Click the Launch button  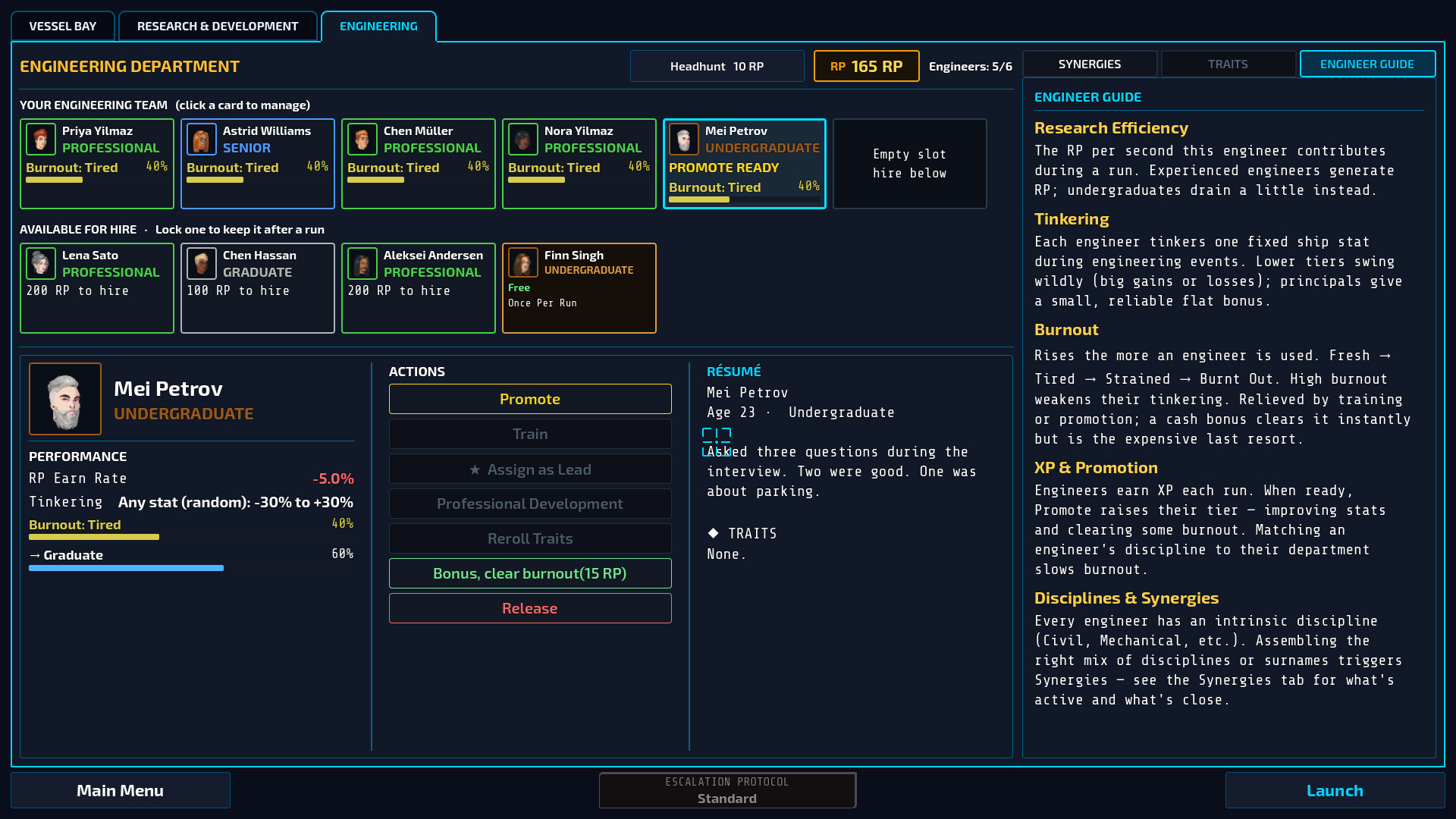(x=1335, y=790)
